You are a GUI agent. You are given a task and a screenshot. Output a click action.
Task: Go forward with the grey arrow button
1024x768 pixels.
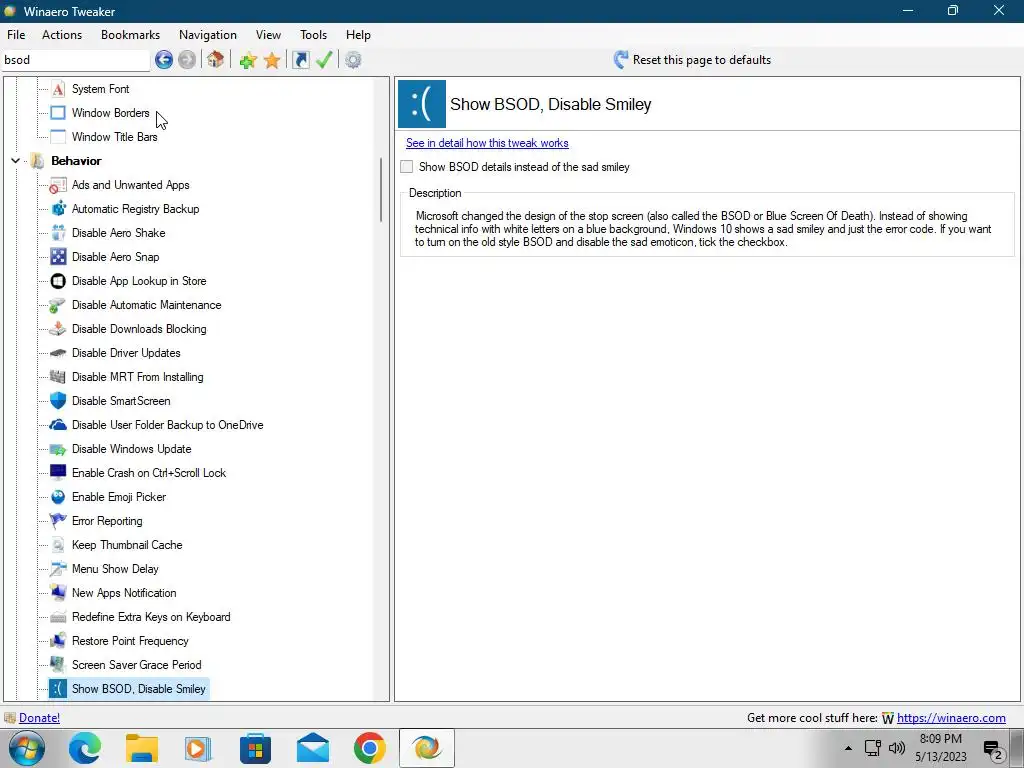(187, 60)
